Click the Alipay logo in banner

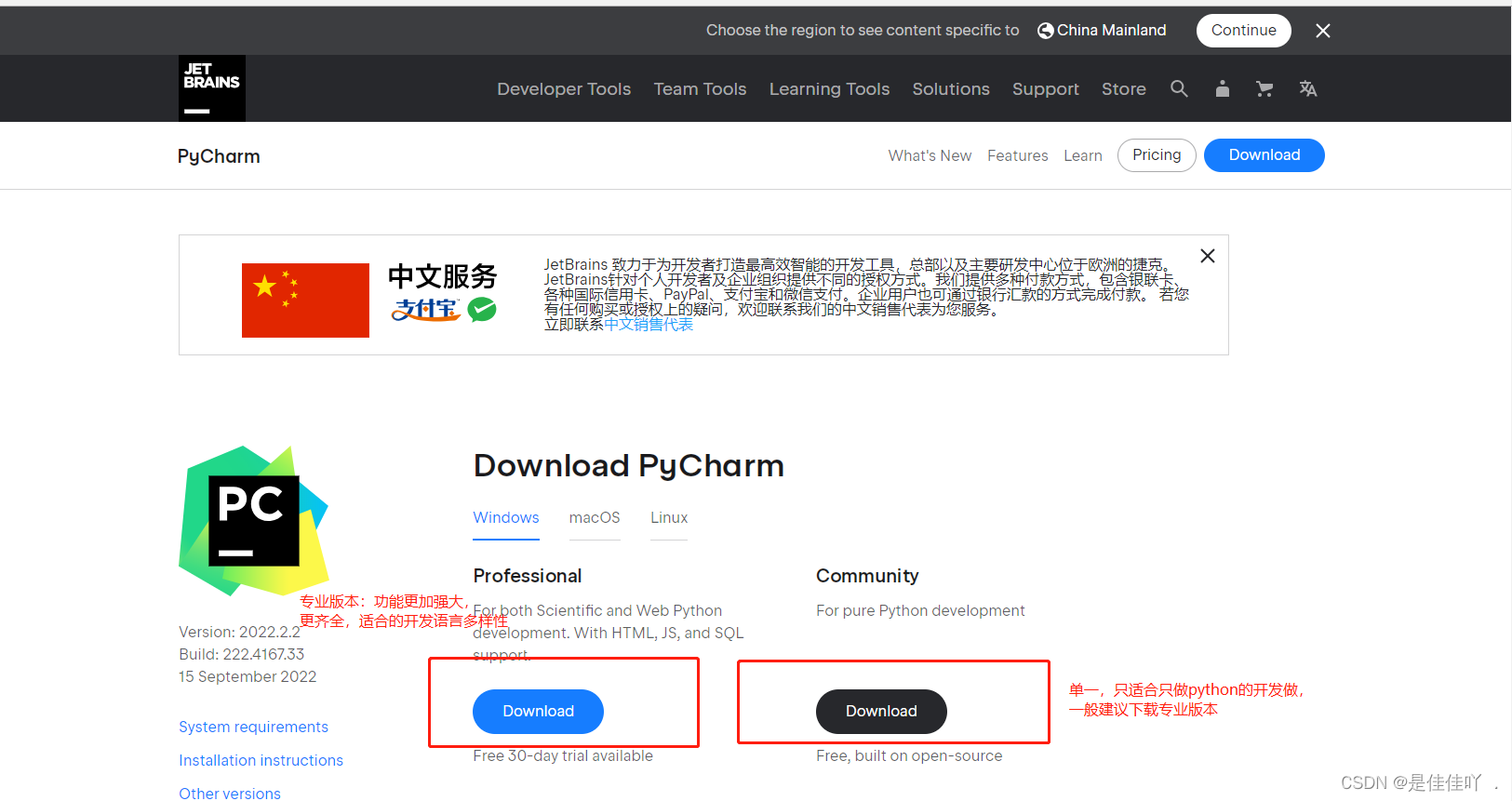pos(426,310)
